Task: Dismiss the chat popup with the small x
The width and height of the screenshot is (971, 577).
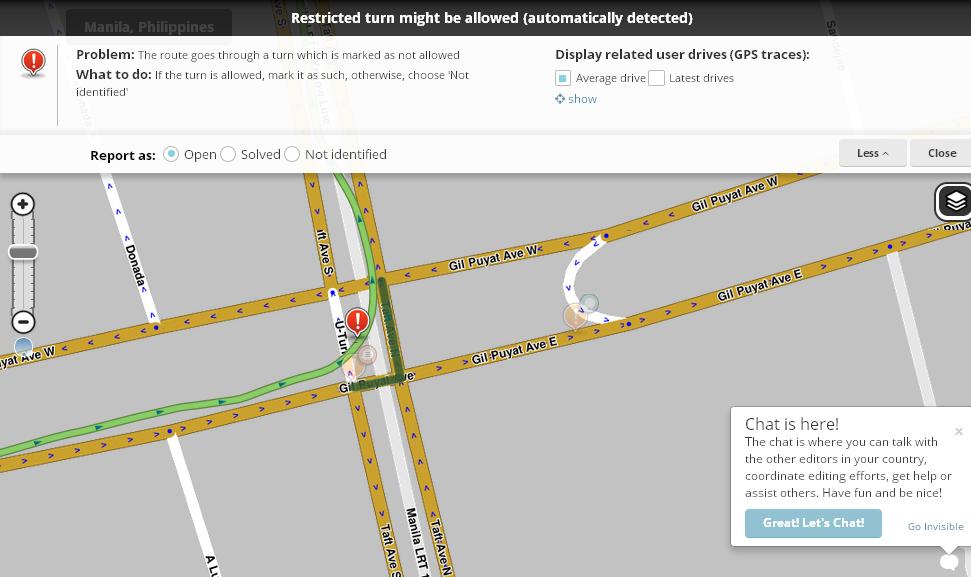Action: (958, 432)
